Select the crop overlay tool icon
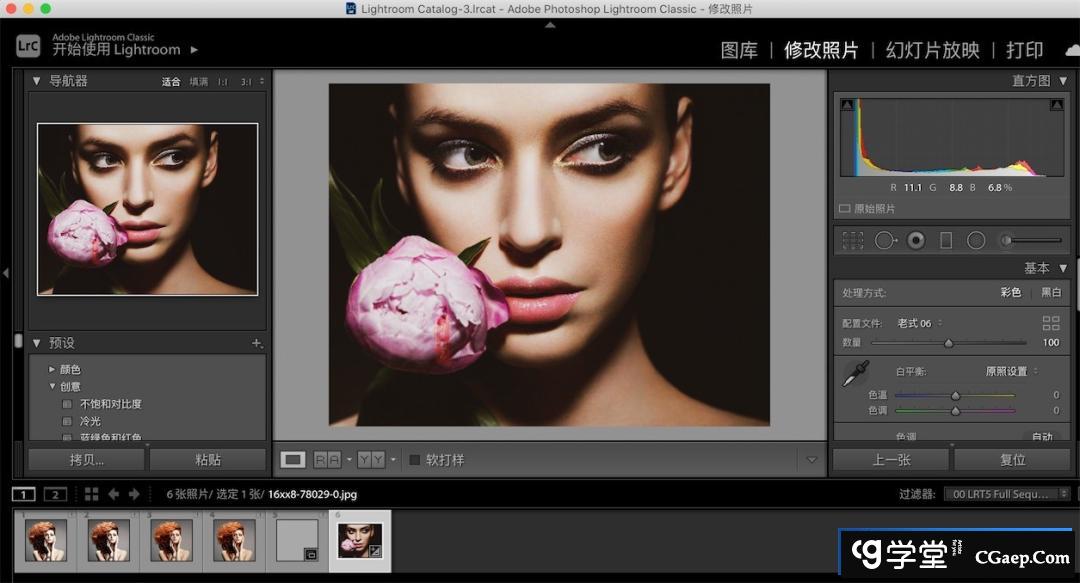This screenshot has height=583, width=1080. (852, 240)
